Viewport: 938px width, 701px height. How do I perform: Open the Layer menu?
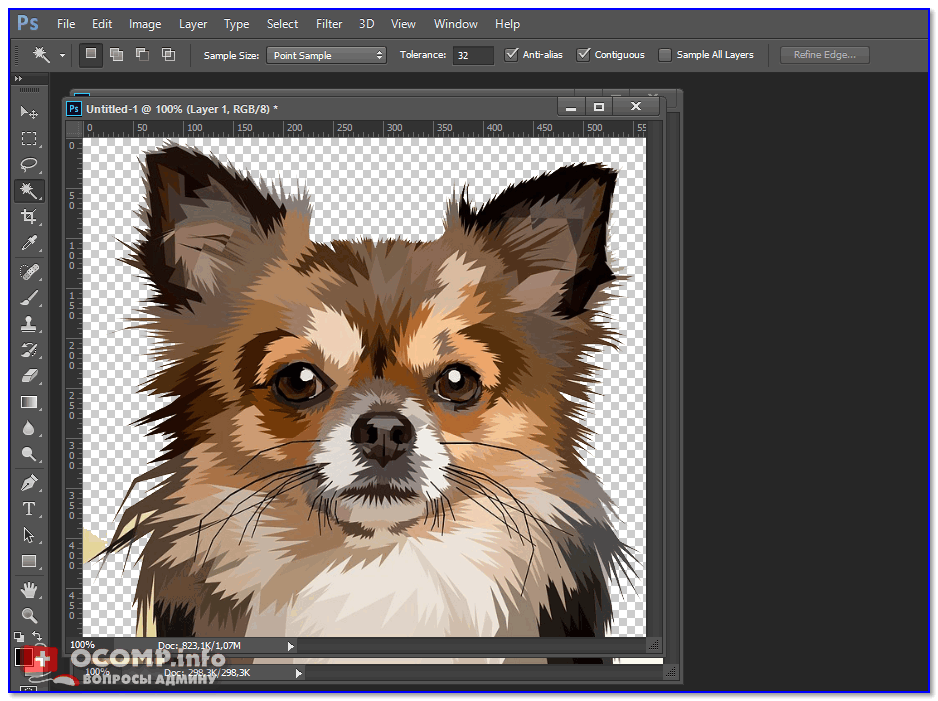[193, 23]
